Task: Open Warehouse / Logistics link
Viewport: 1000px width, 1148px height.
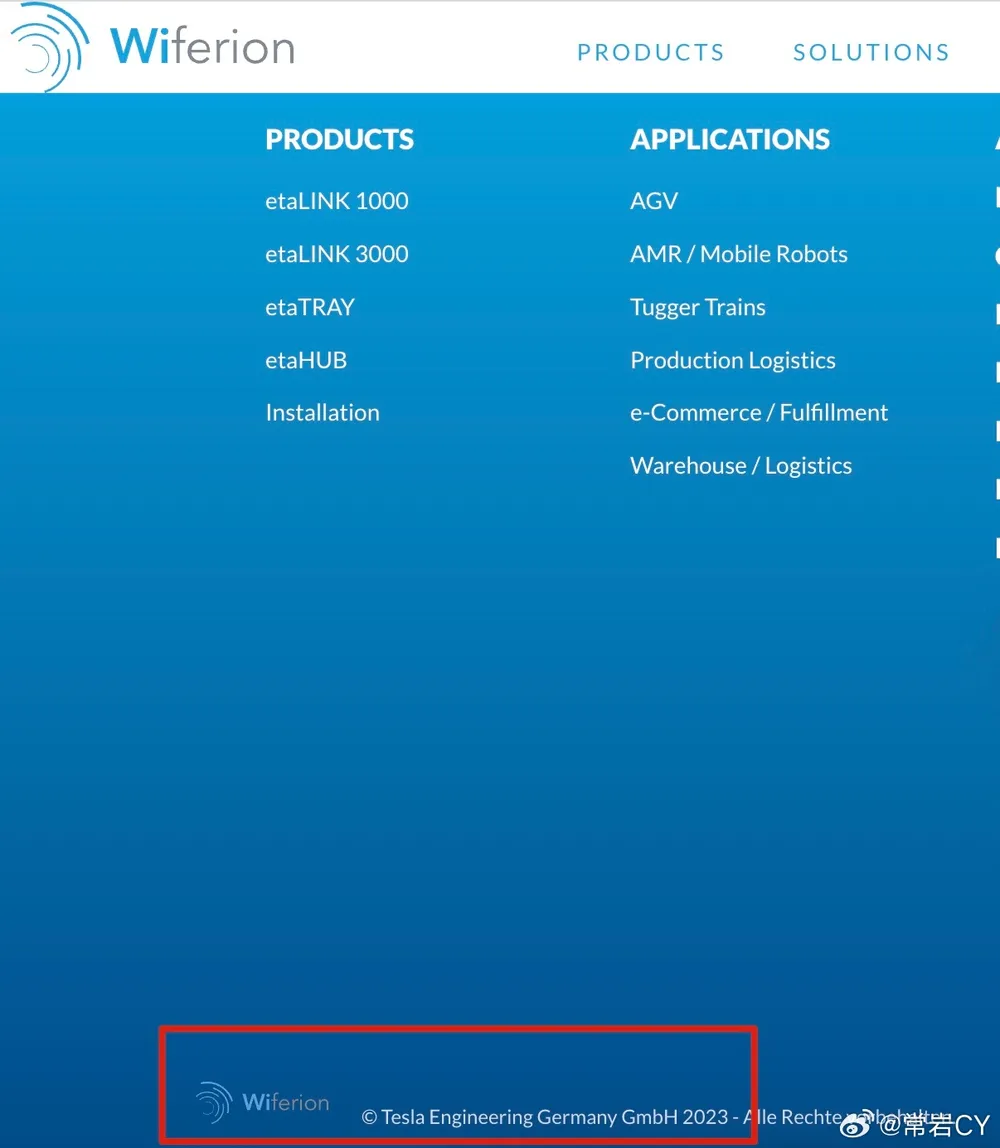Action: [x=741, y=466]
